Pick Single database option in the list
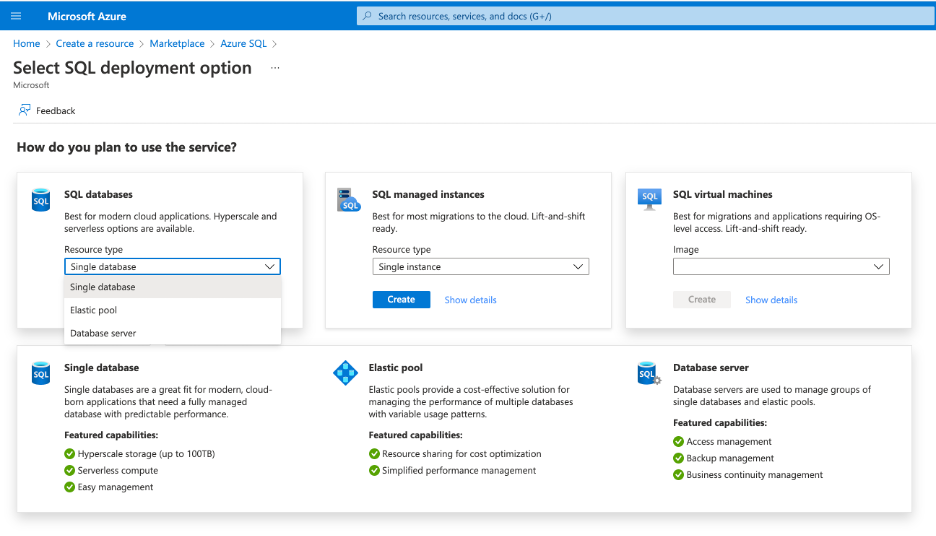The height and width of the screenshot is (536, 936). pyautogui.click(x=103, y=287)
